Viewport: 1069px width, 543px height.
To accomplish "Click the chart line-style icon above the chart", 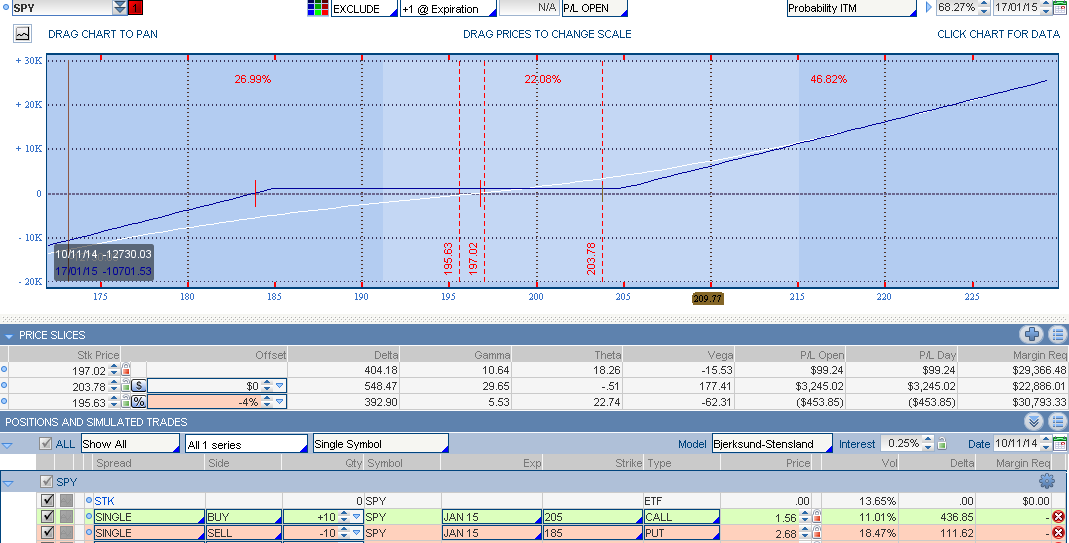I will click(x=22, y=33).
